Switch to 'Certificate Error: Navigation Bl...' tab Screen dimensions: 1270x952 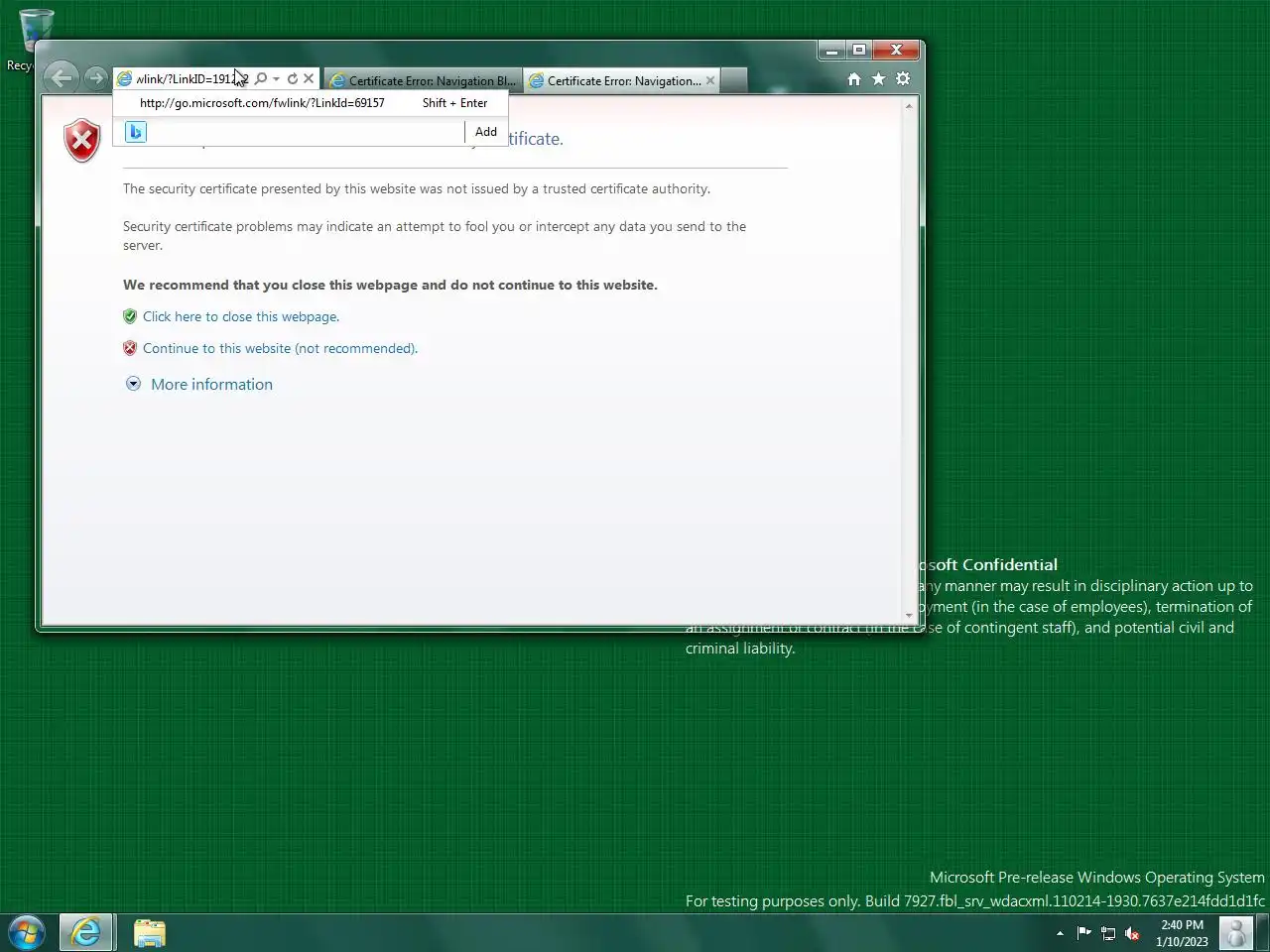tap(424, 81)
